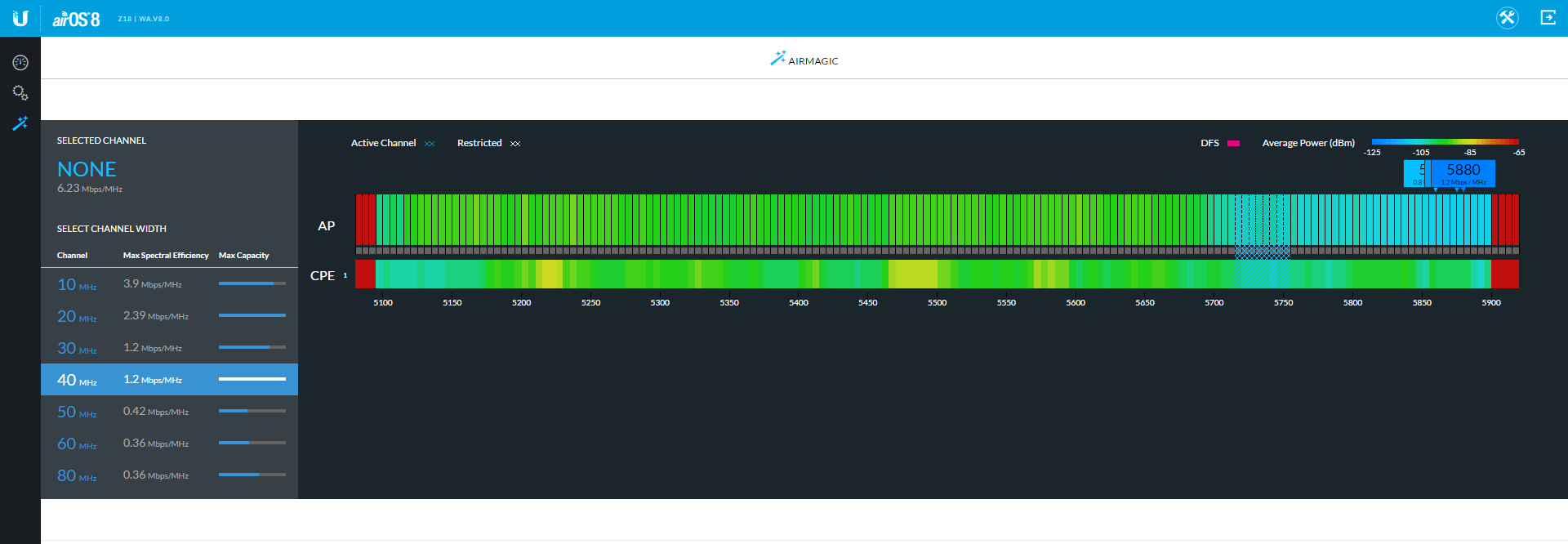This screenshot has height=544, width=1568.
Task: Click the AIRMAGIC wand icon header
Action: point(804,60)
